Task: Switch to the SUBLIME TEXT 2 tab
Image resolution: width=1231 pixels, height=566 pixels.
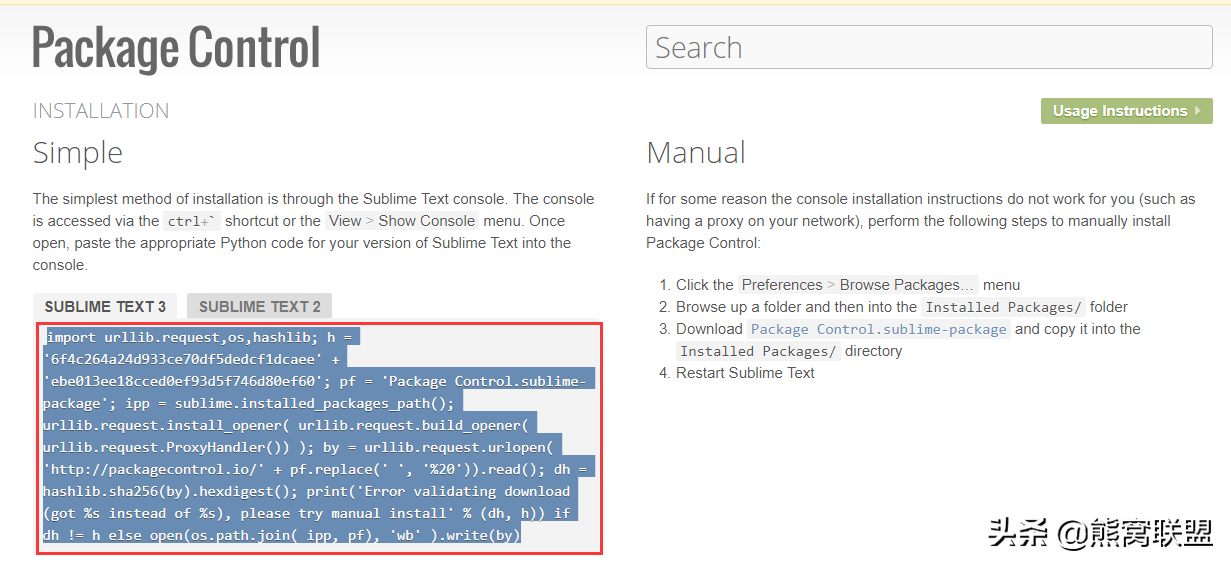Action: pos(260,306)
